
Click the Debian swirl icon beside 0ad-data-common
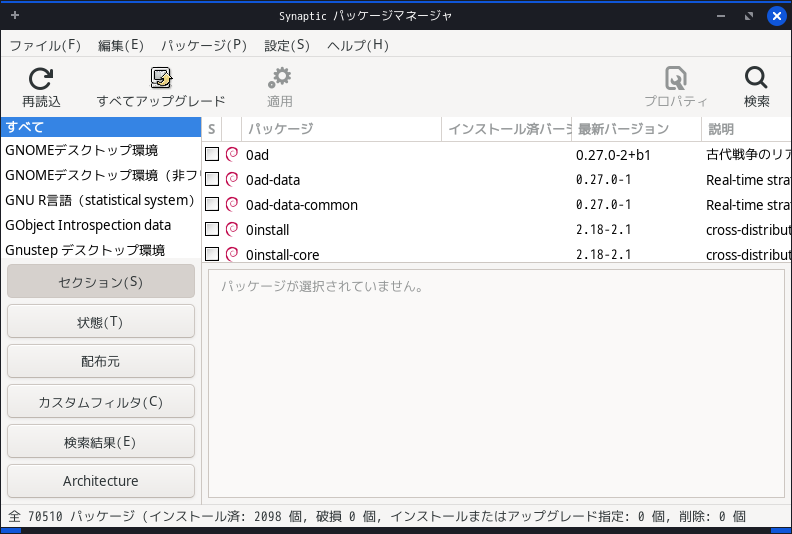coord(232,205)
